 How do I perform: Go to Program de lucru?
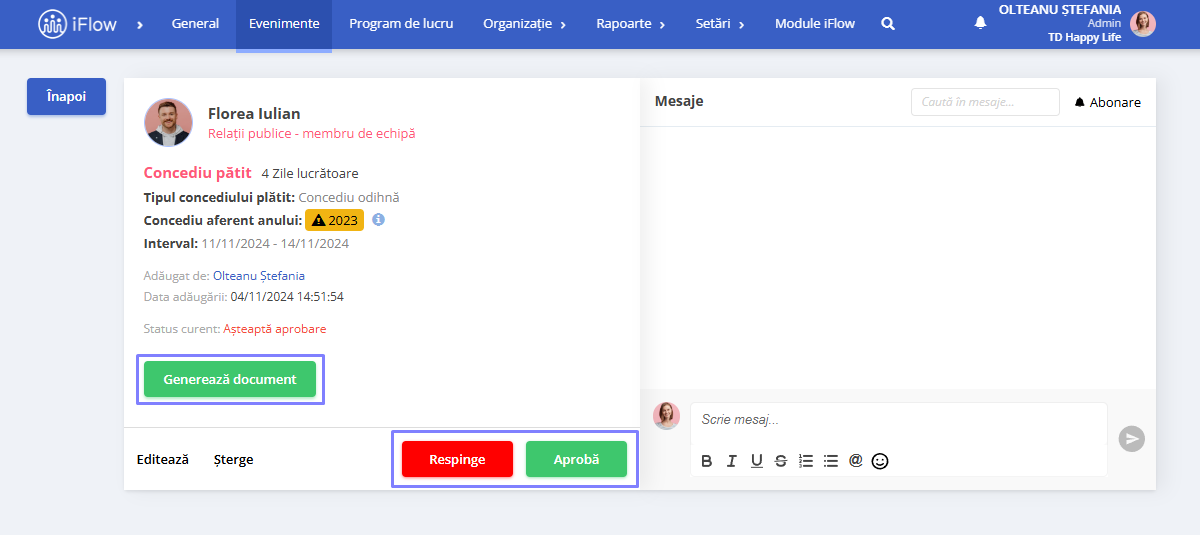click(401, 24)
